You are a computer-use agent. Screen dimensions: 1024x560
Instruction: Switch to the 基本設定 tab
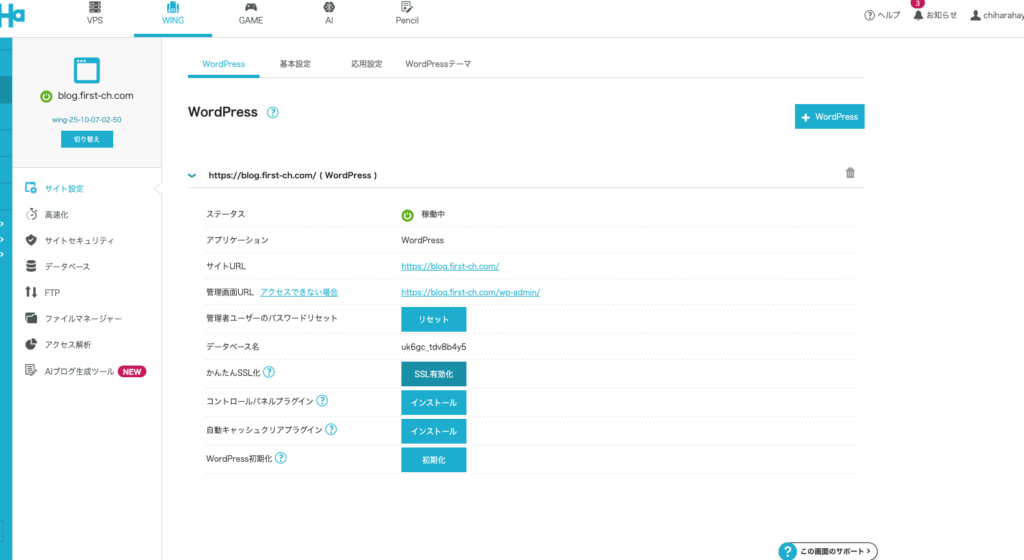[295, 64]
